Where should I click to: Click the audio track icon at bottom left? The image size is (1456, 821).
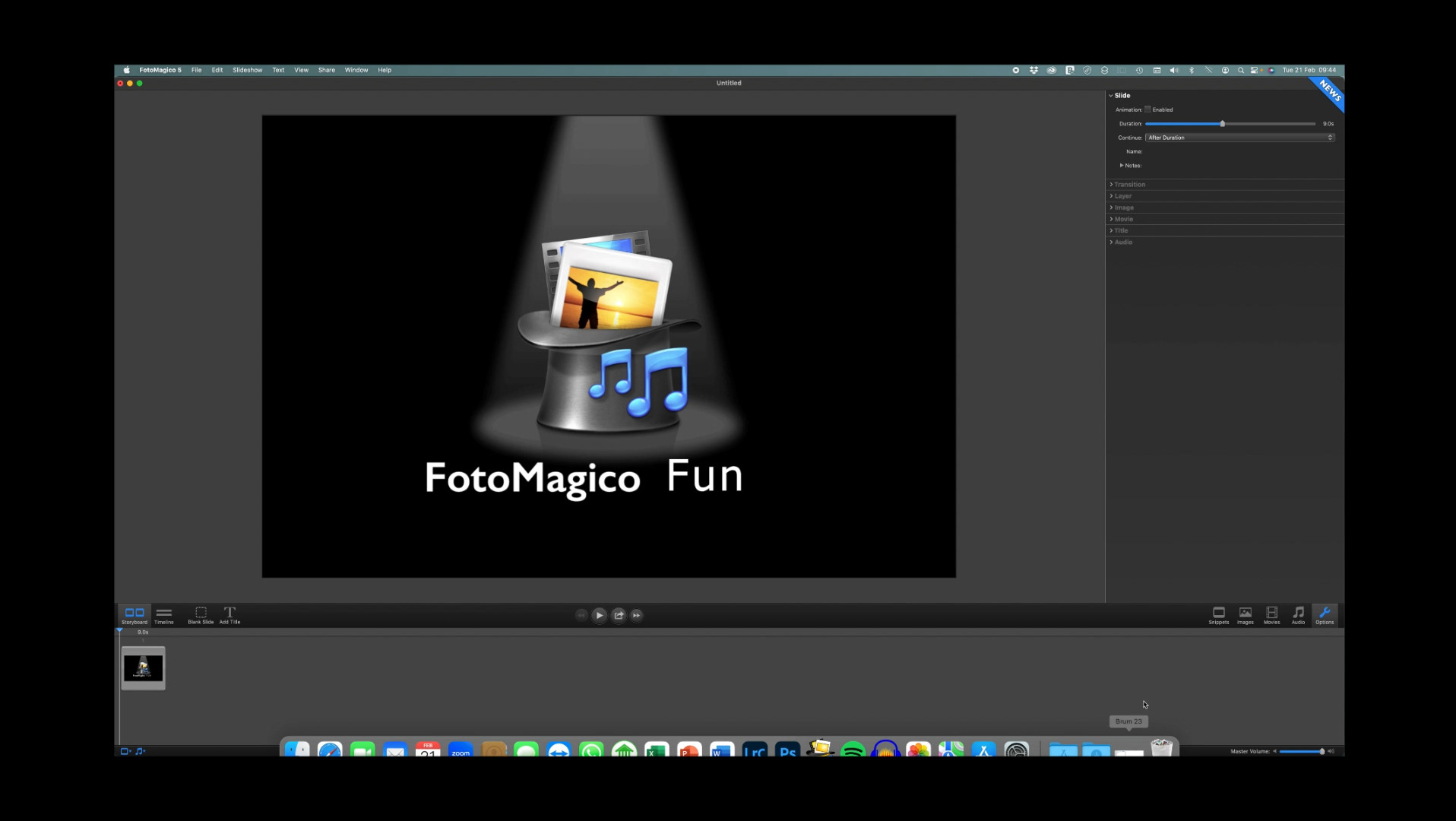point(140,751)
